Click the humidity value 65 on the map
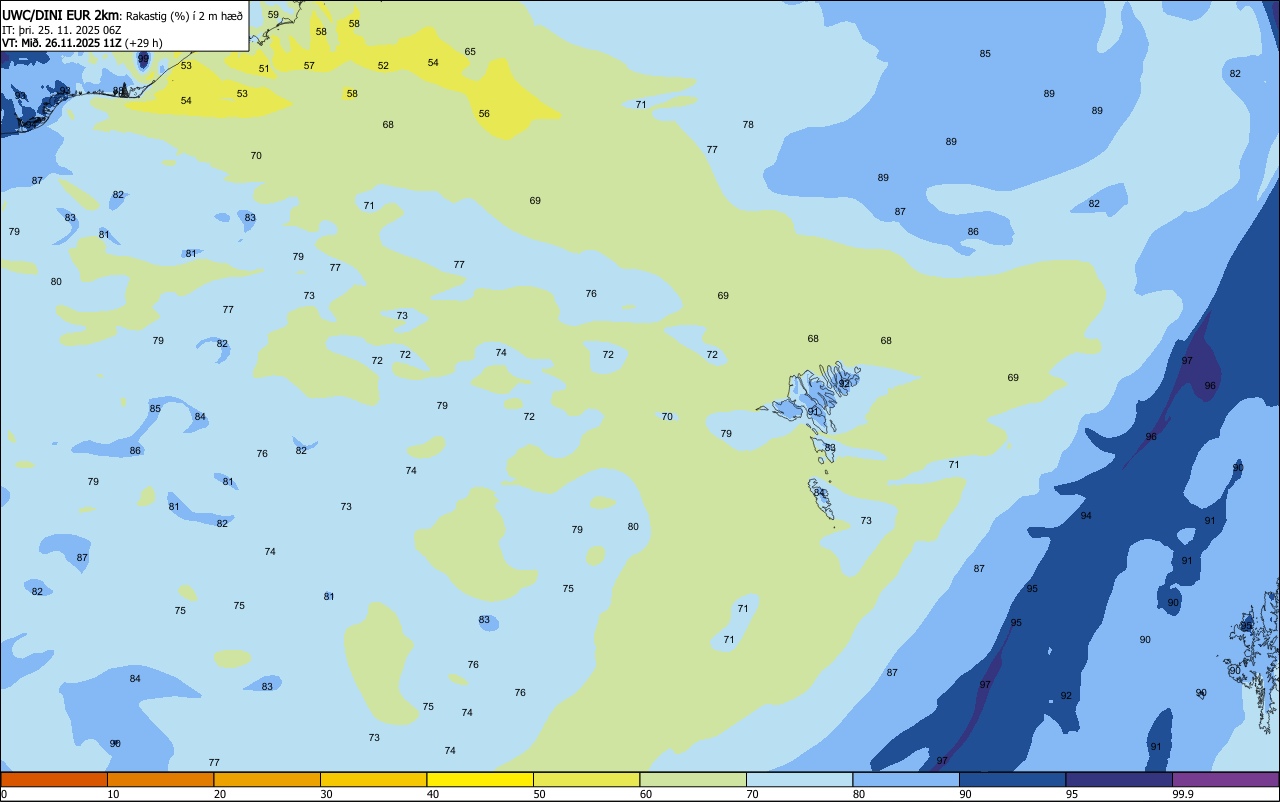Viewport: 1280px width, 802px height. [470, 52]
